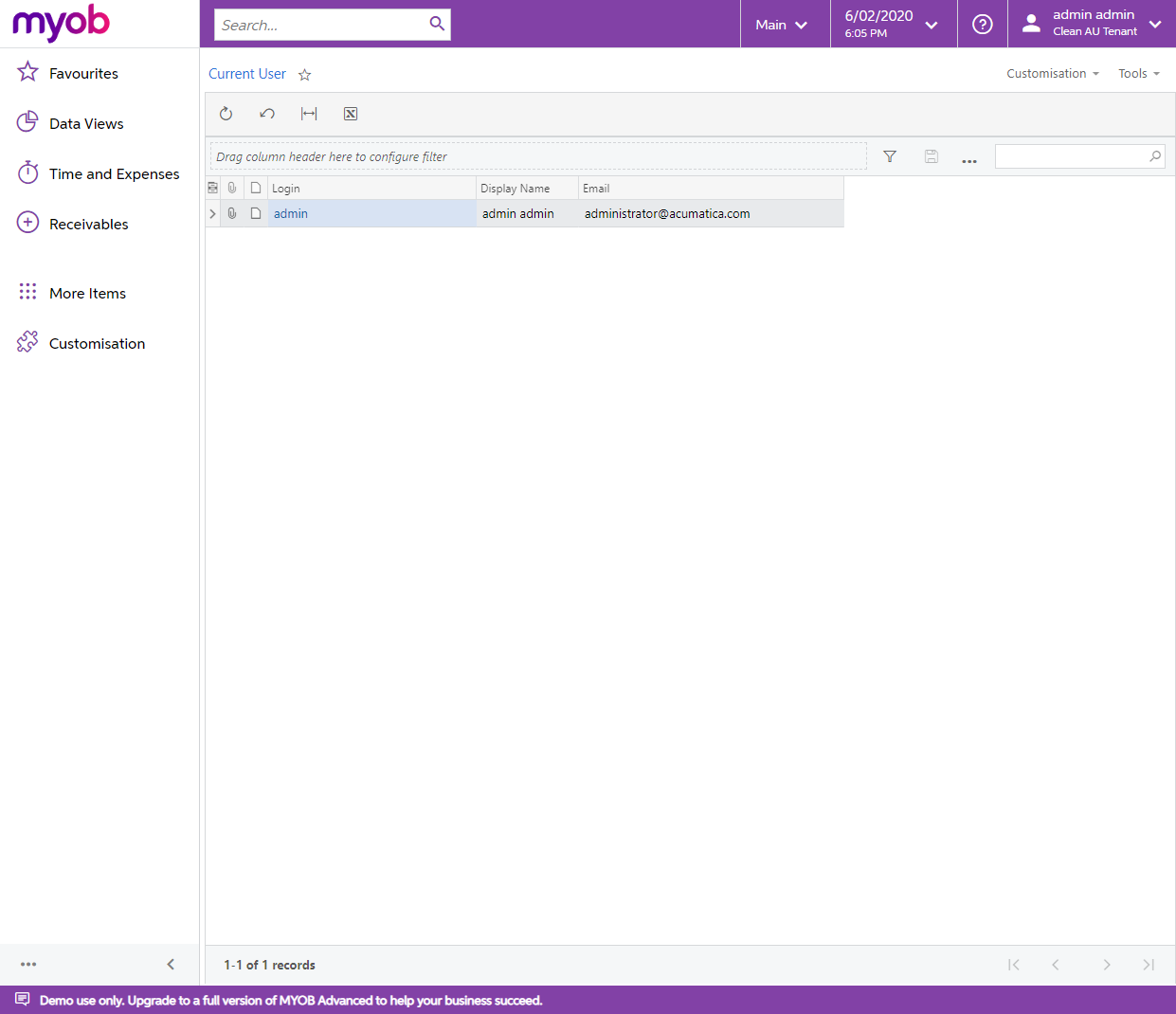Go to first page of records
Screen dimensions: 1176x1014
1014,965
